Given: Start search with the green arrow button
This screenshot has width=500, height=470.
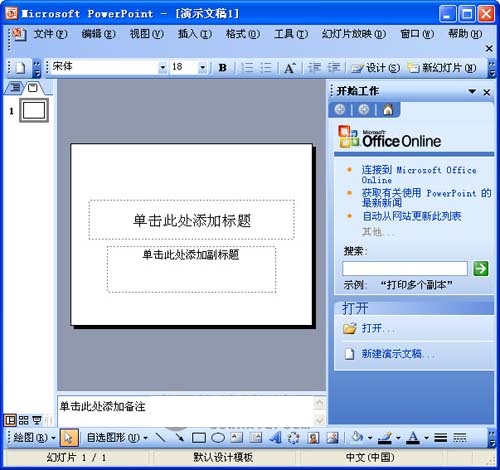Looking at the screenshot, I should point(481,268).
